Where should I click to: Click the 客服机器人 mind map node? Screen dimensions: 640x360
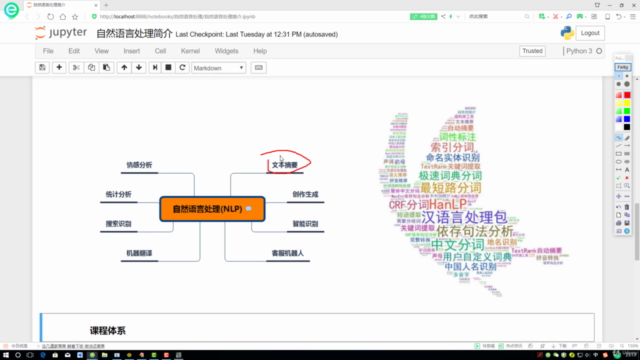pos(288,253)
